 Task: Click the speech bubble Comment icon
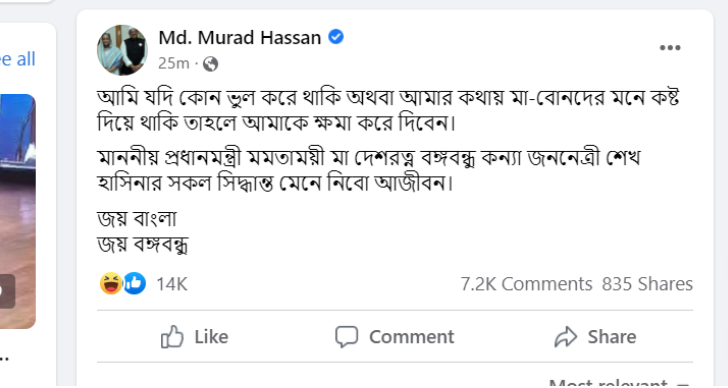[347, 336]
